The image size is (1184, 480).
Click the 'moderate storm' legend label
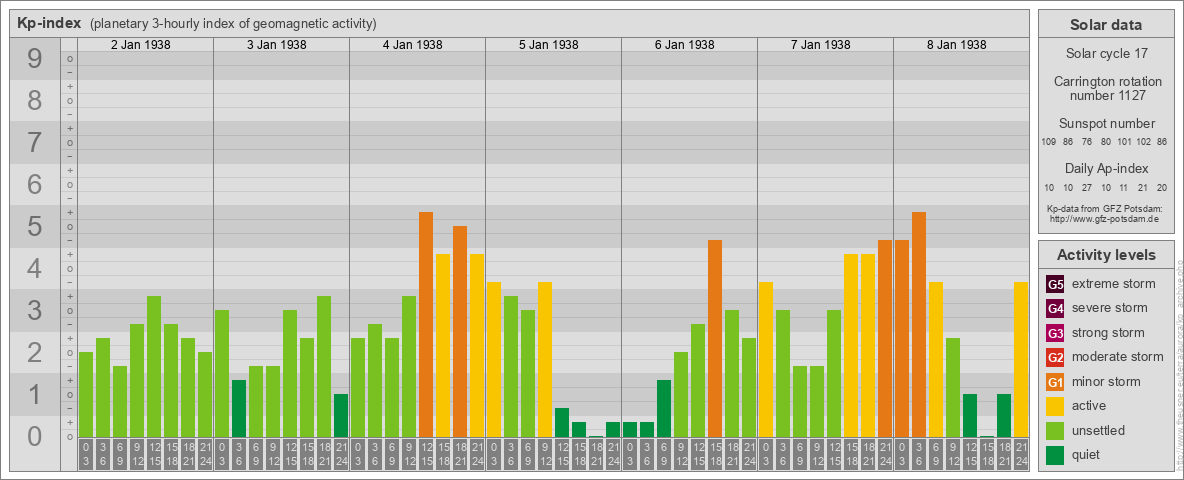click(1118, 357)
